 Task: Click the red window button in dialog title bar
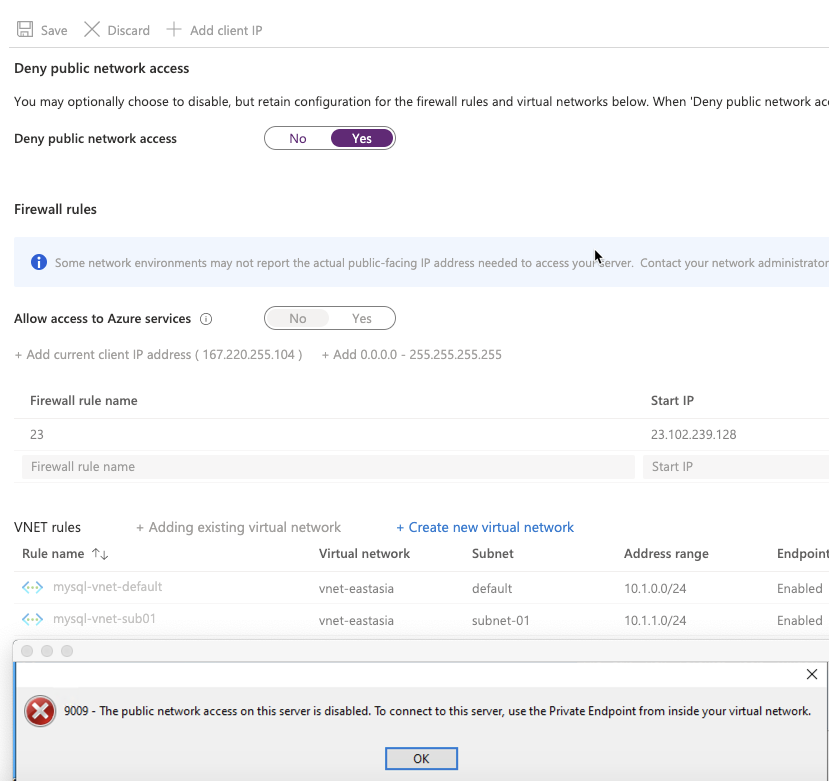pos(27,651)
